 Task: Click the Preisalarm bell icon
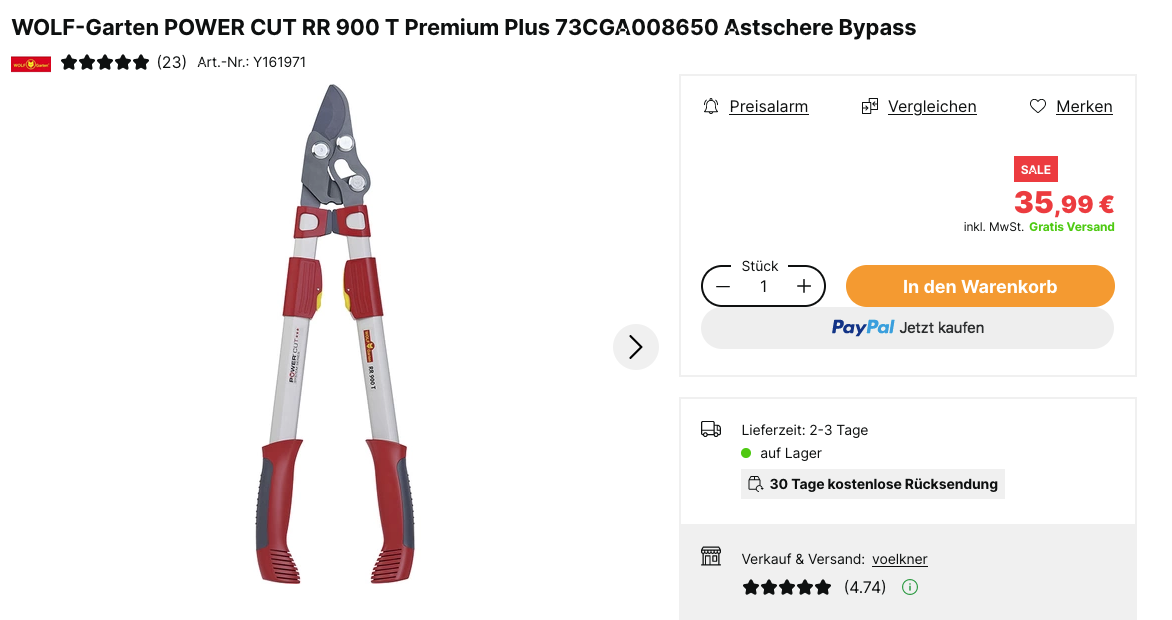(711, 106)
